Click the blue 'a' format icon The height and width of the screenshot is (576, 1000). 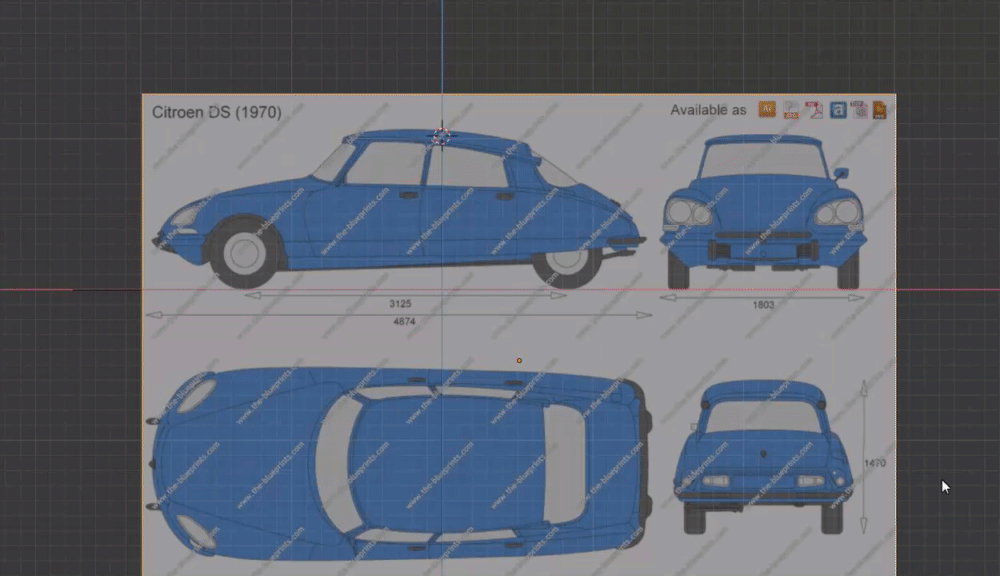coord(838,110)
